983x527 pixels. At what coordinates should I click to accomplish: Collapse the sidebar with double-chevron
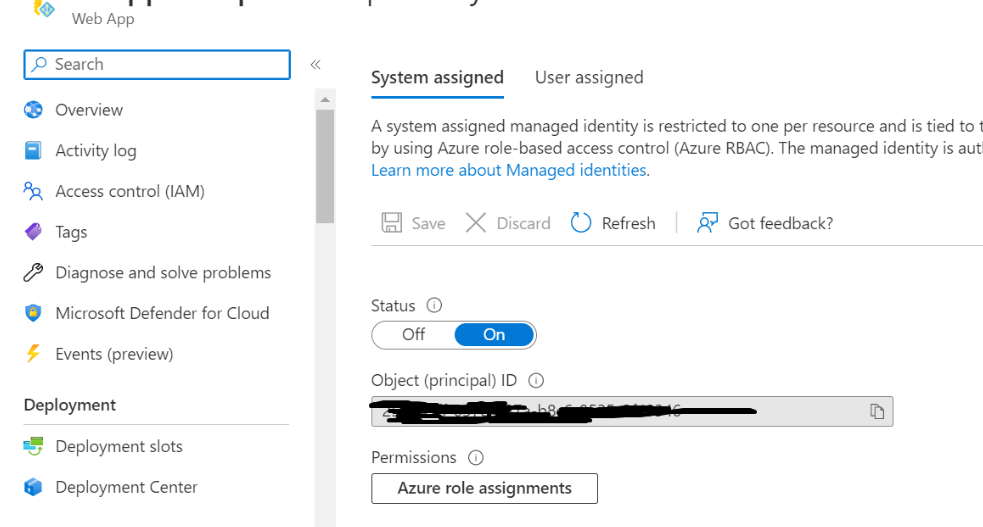(x=315, y=65)
